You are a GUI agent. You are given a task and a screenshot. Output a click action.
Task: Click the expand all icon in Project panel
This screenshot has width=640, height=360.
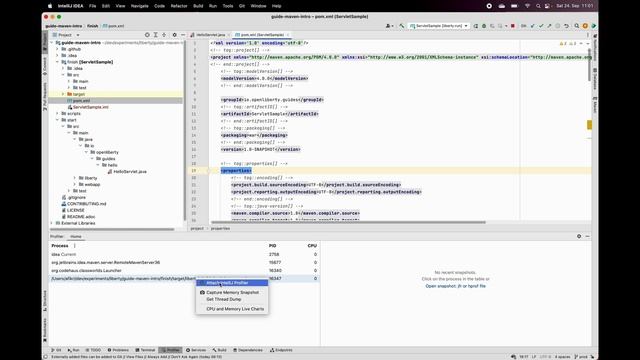[156, 35]
